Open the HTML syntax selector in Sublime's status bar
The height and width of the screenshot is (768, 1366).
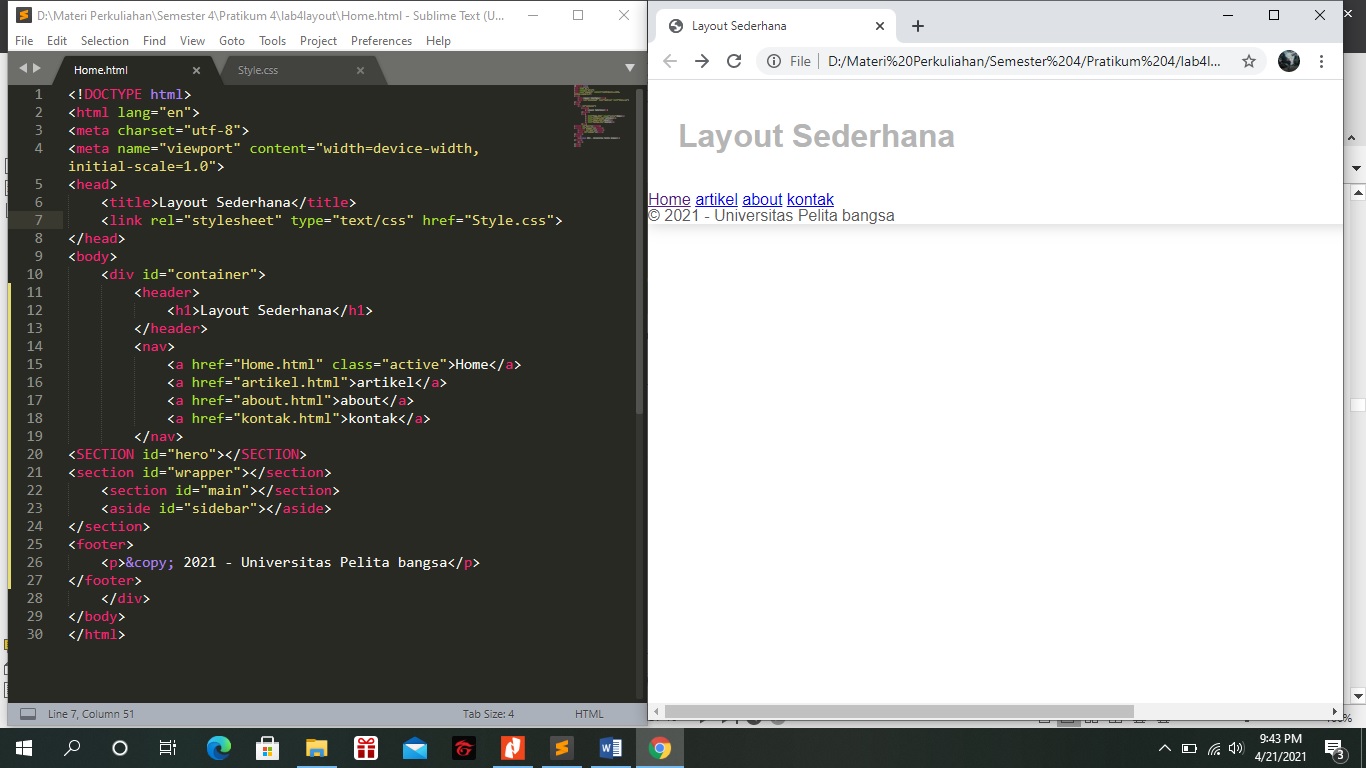pyautogui.click(x=589, y=713)
